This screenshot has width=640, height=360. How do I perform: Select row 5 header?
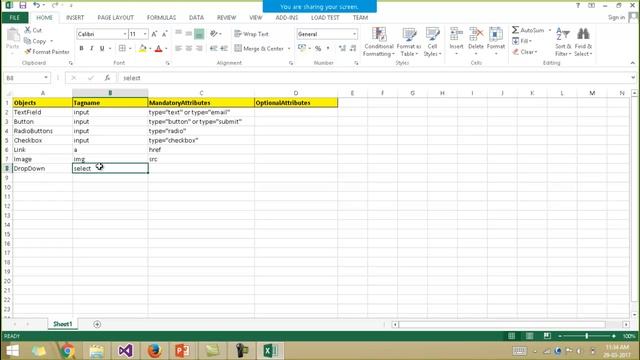click(7, 140)
